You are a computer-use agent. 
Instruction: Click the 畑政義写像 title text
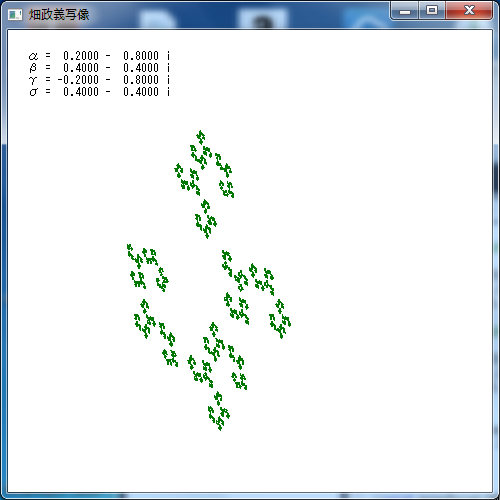pyautogui.click(x=59, y=15)
